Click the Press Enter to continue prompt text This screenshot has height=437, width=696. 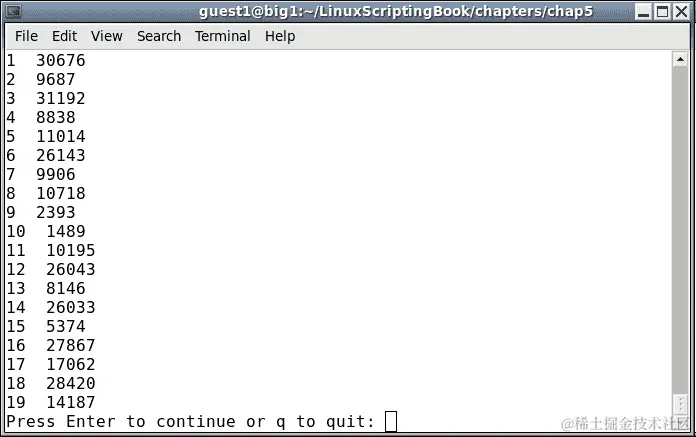[191, 421]
